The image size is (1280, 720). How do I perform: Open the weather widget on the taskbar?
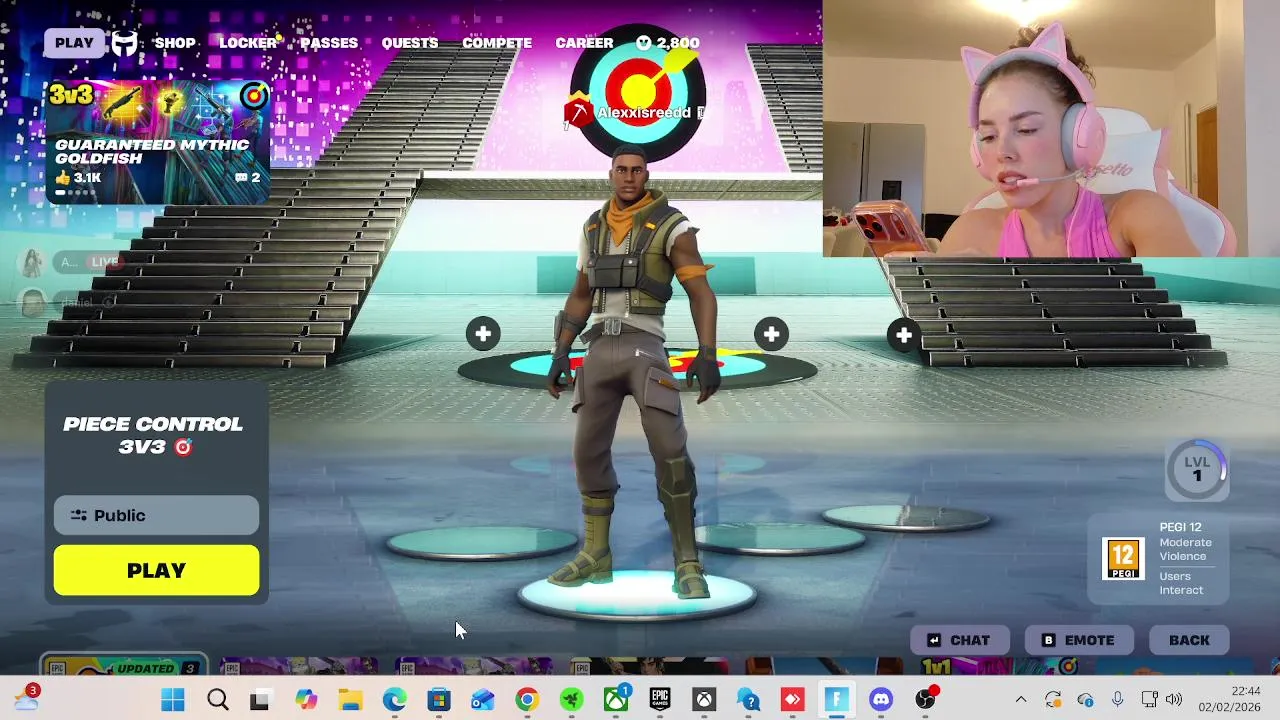[26, 698]
